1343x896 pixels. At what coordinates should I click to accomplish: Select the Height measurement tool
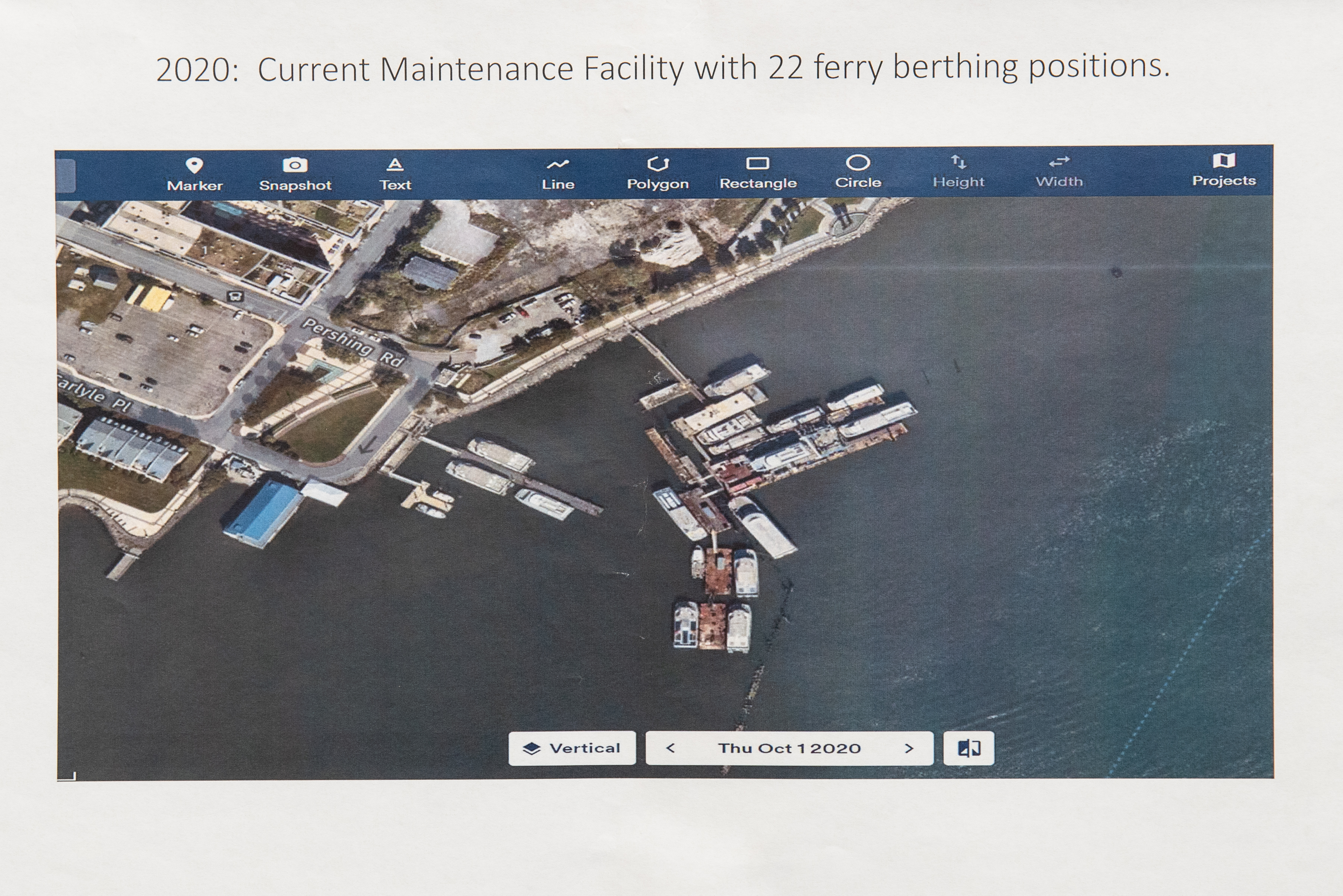956,155
